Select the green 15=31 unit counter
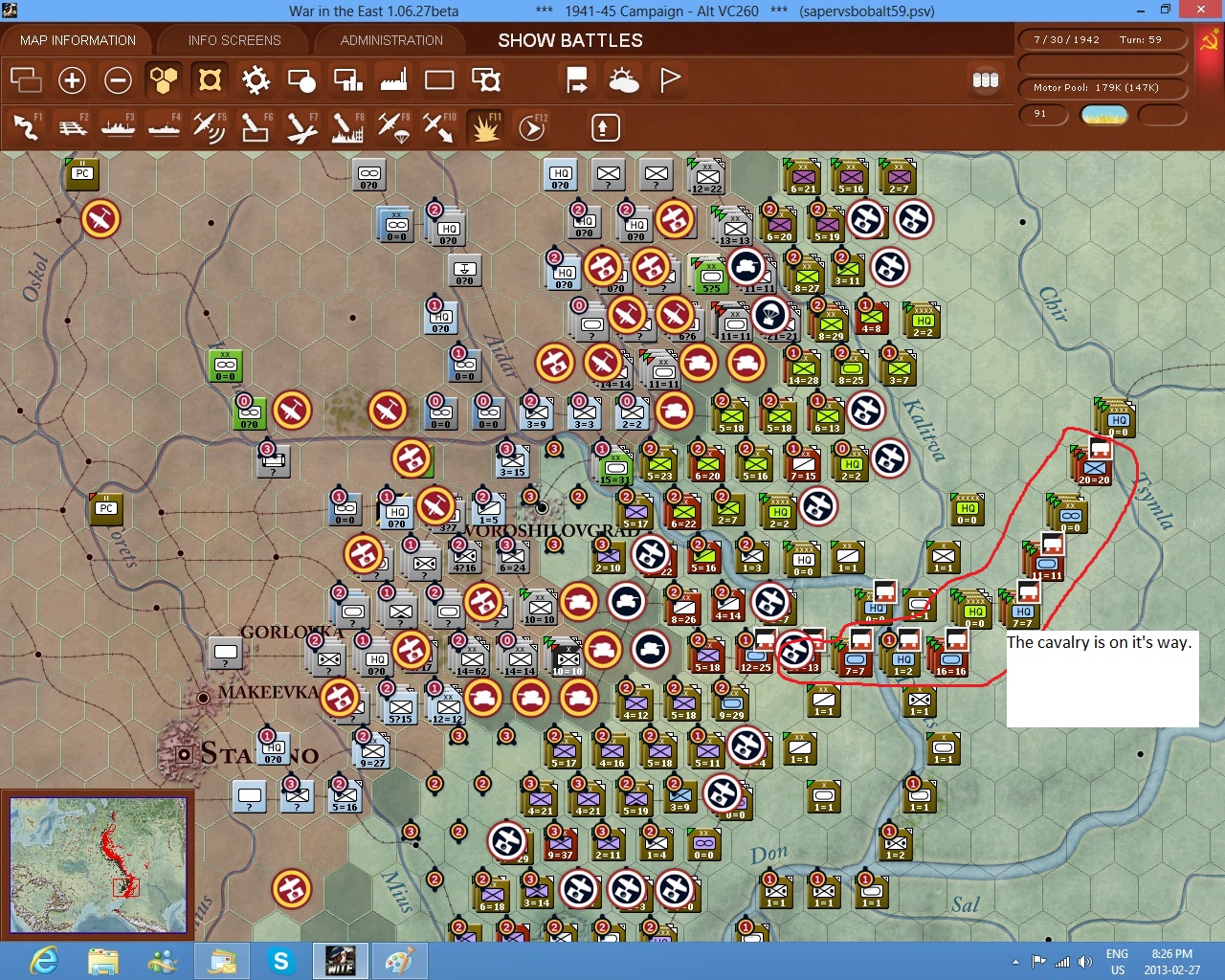 [614, 468]
